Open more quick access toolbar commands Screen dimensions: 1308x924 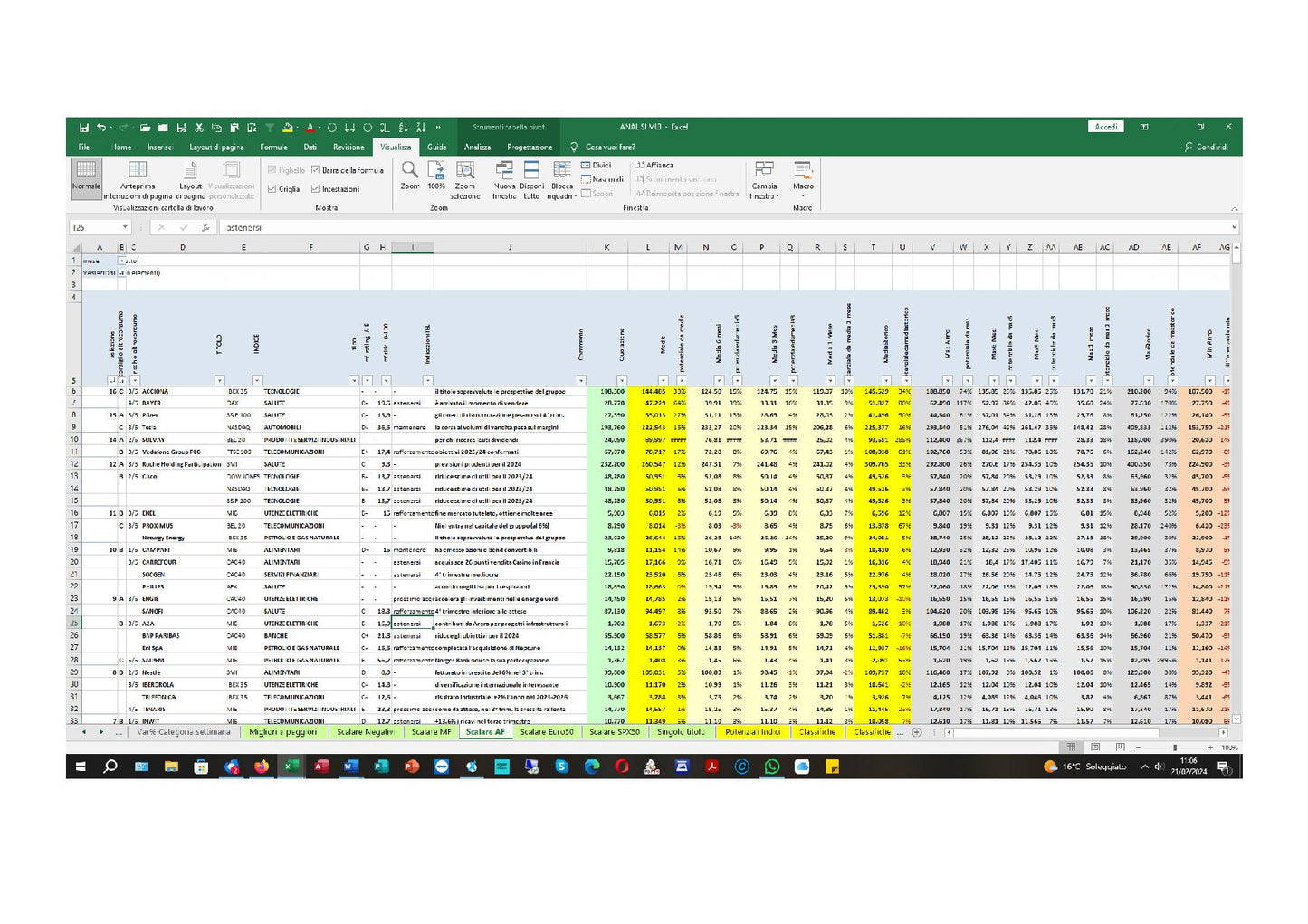438,128
